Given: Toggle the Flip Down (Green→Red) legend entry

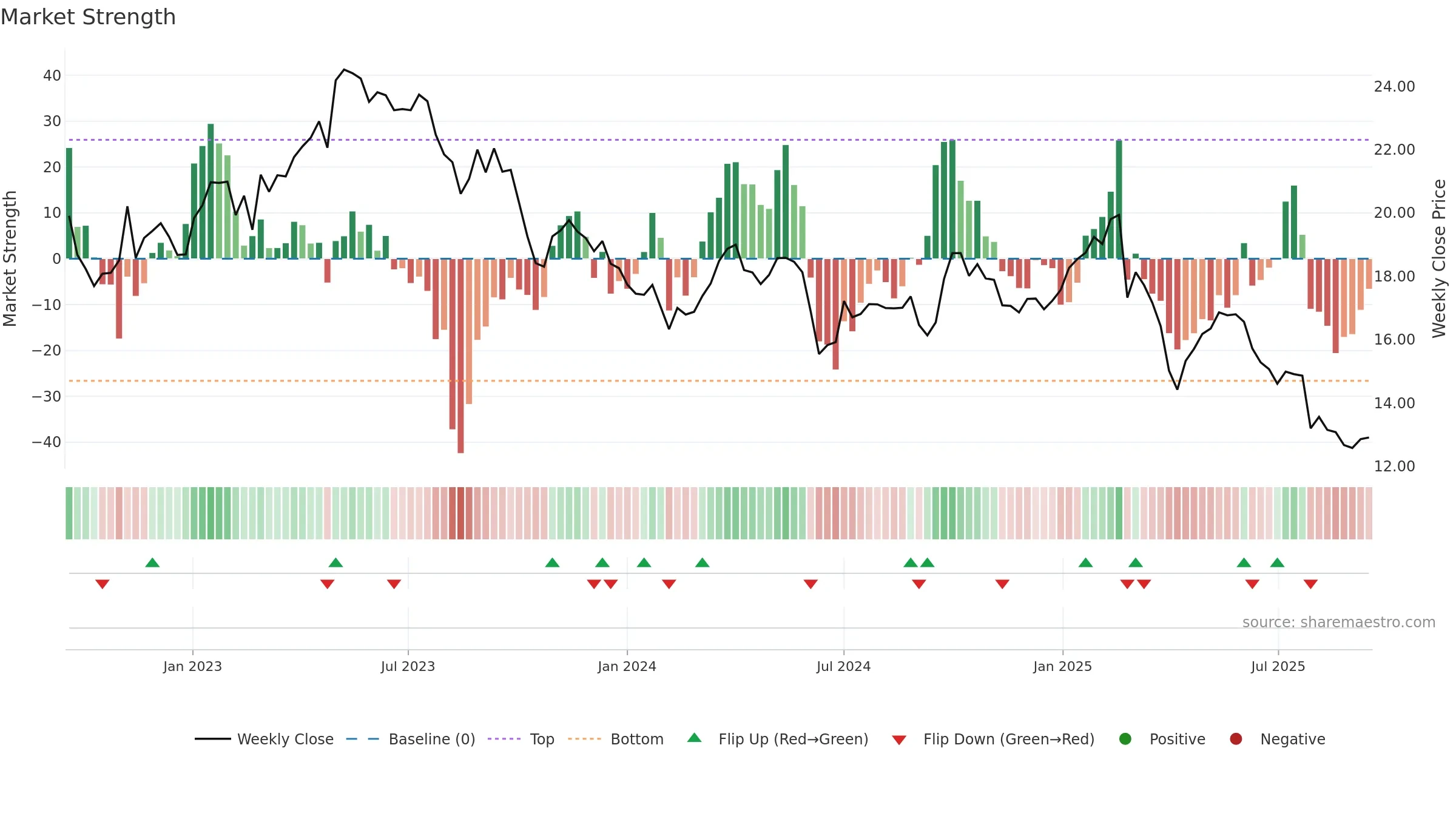Looking at the screenshot, I should tap(994, 739).
